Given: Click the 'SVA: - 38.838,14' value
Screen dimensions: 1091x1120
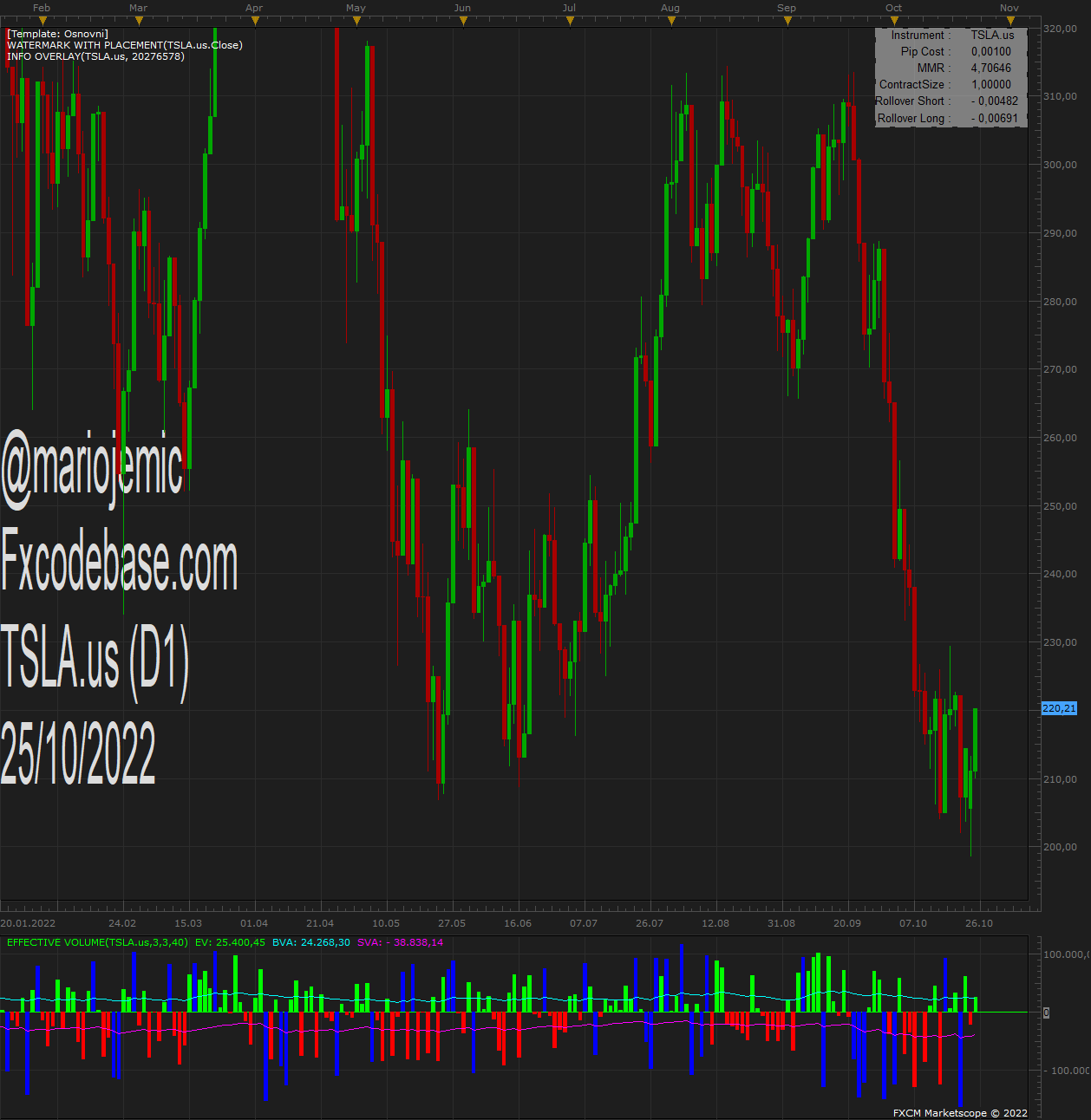Looking at the screenshot, I should point(400,942).
